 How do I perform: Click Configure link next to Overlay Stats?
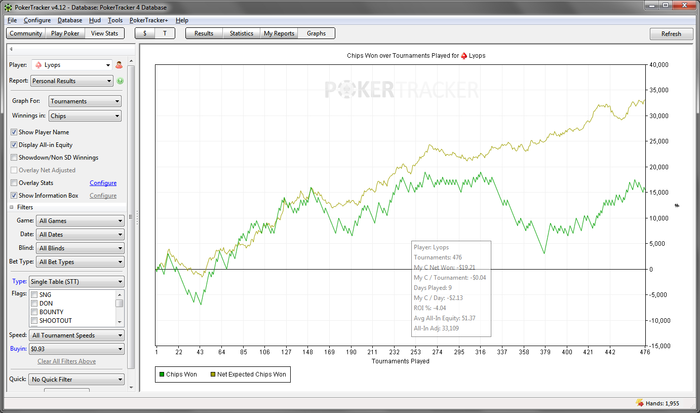tap(103, 183)
